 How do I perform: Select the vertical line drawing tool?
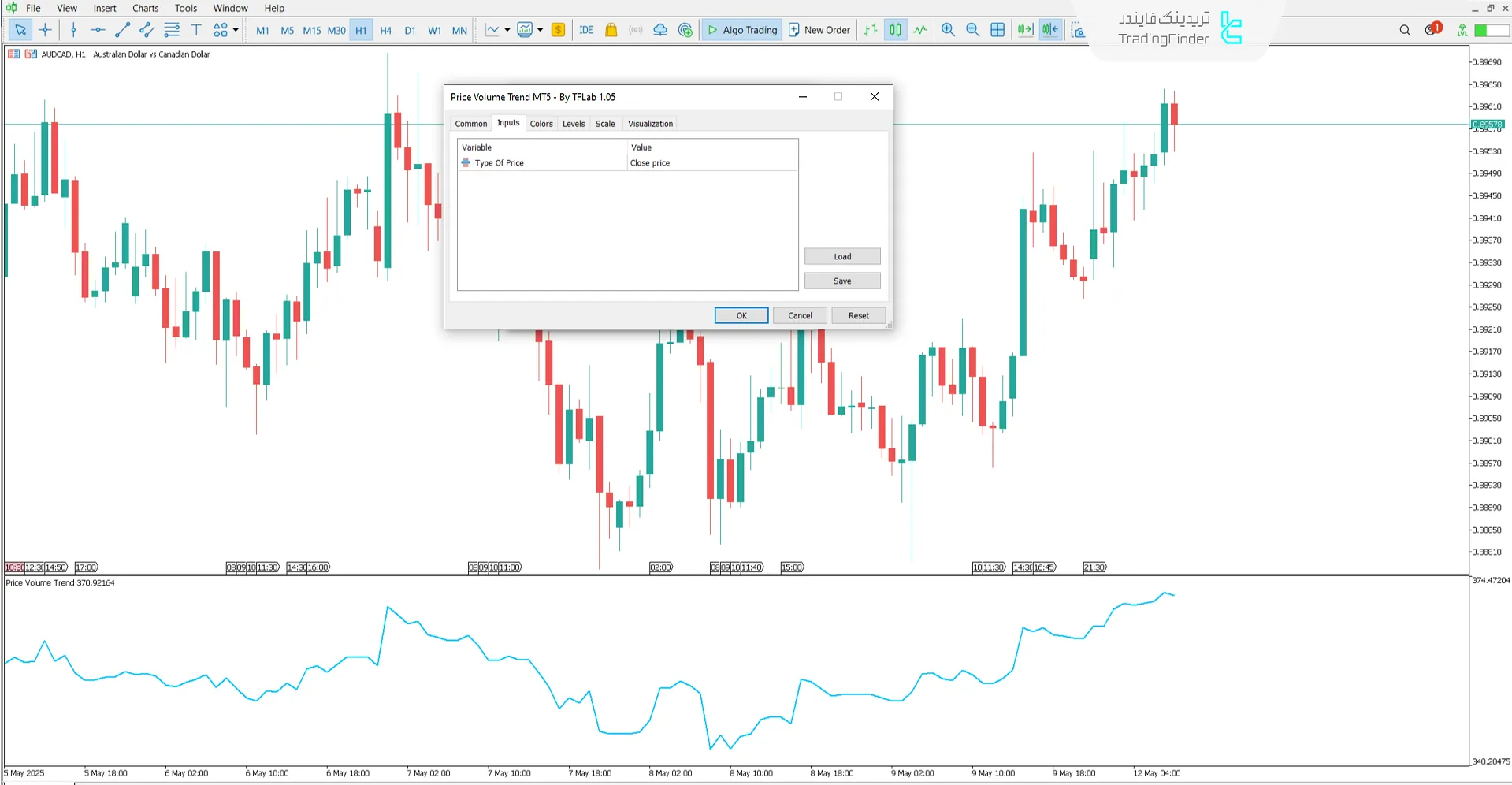pos(73,30)
